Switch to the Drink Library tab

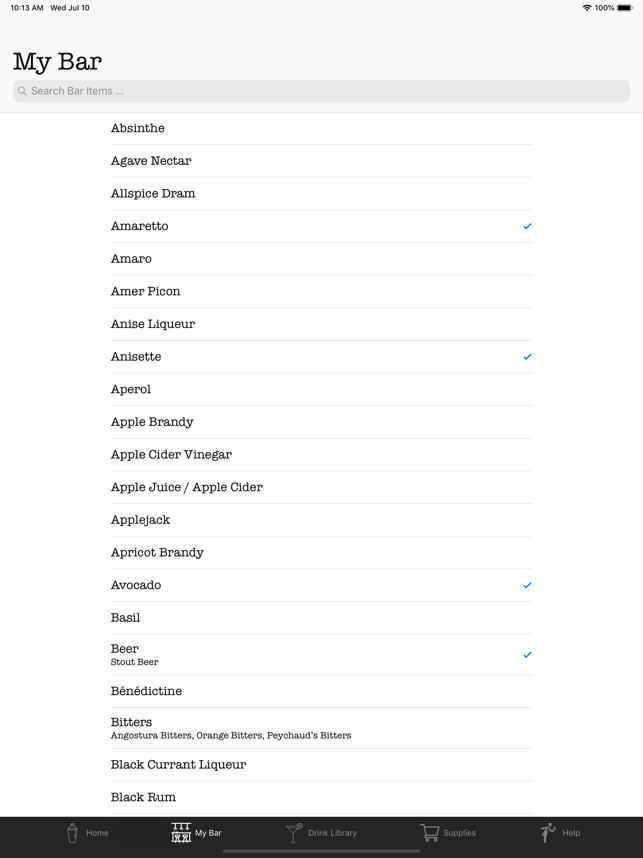pyautogui.click(x=321, y=833)
